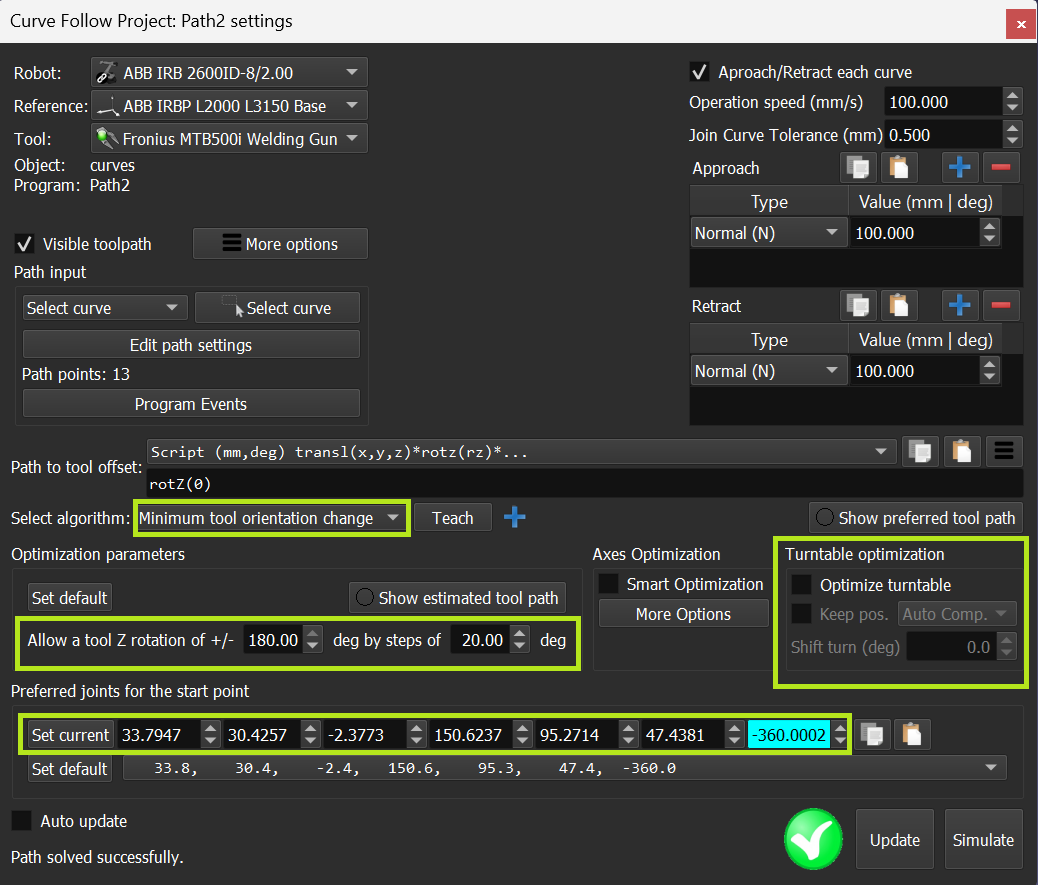The image size is (1038, 885).
Task: Expand the Select algorithm dropdown
Action: (270, 518)
